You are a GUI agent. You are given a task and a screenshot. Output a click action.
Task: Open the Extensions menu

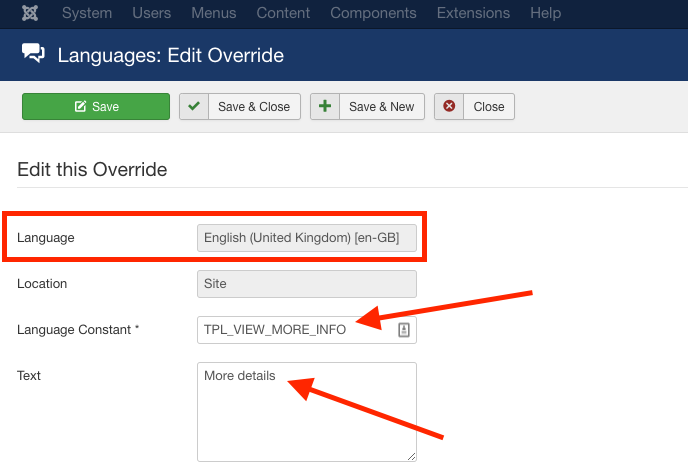click(x=473, y=13)
